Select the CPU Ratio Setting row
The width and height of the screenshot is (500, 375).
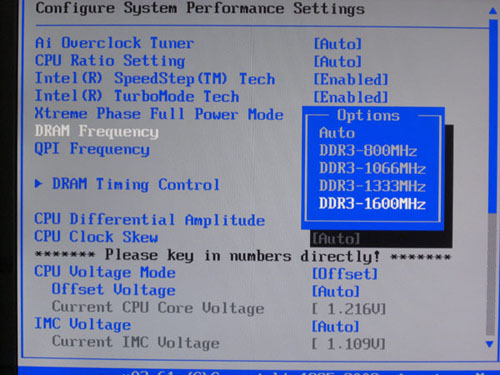pos(110,61)
